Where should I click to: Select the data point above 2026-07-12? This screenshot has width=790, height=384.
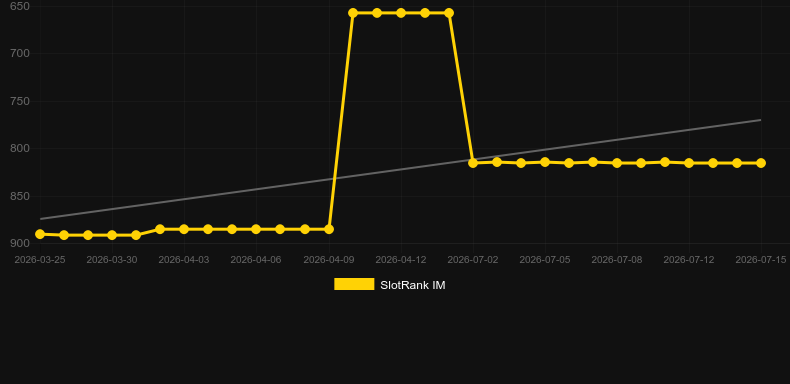689,163
